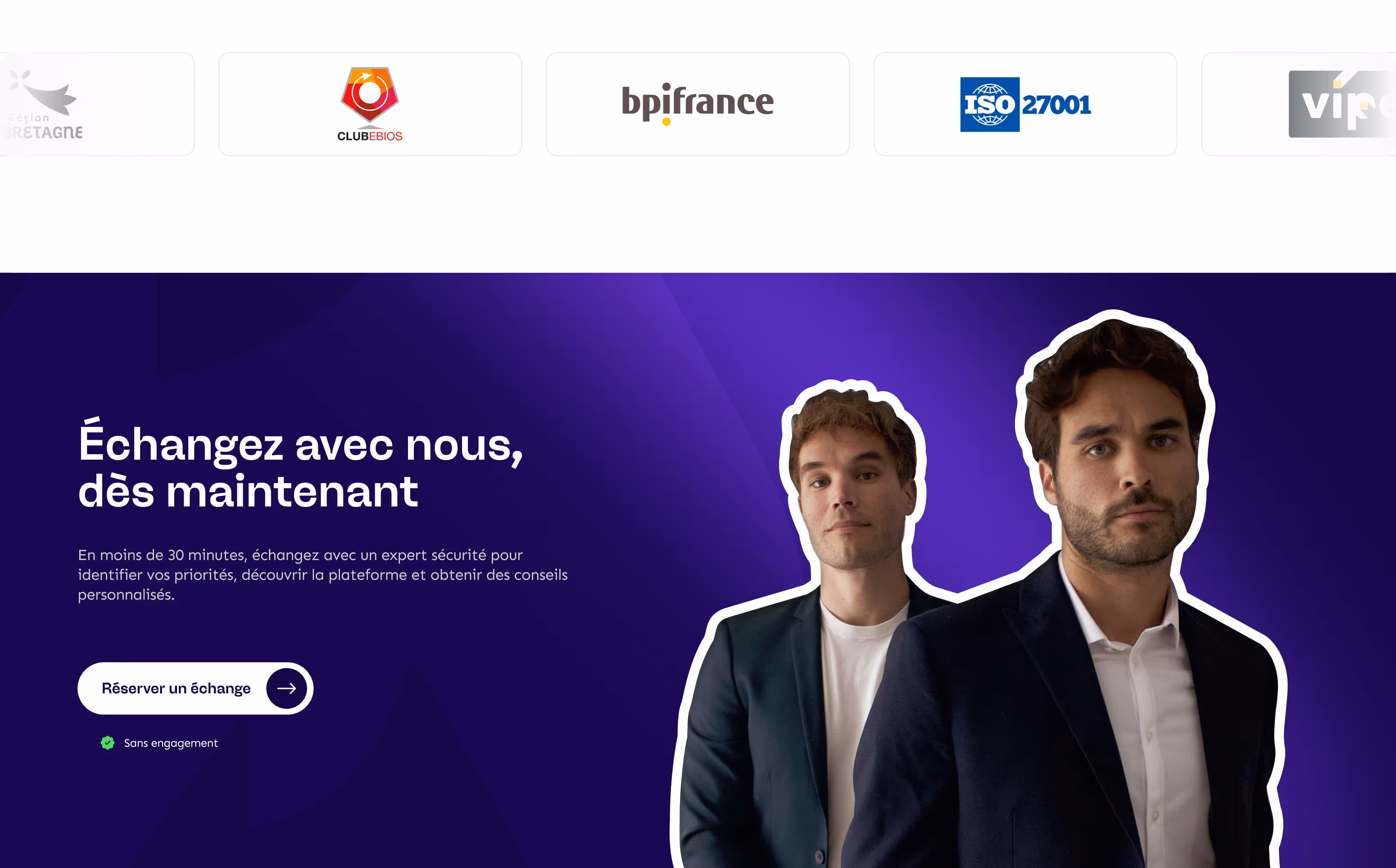The height and width of the screenshot is (868, 1396).
Task: Click the yellow dot under the bpifrance wordmark
Action: 666,121
